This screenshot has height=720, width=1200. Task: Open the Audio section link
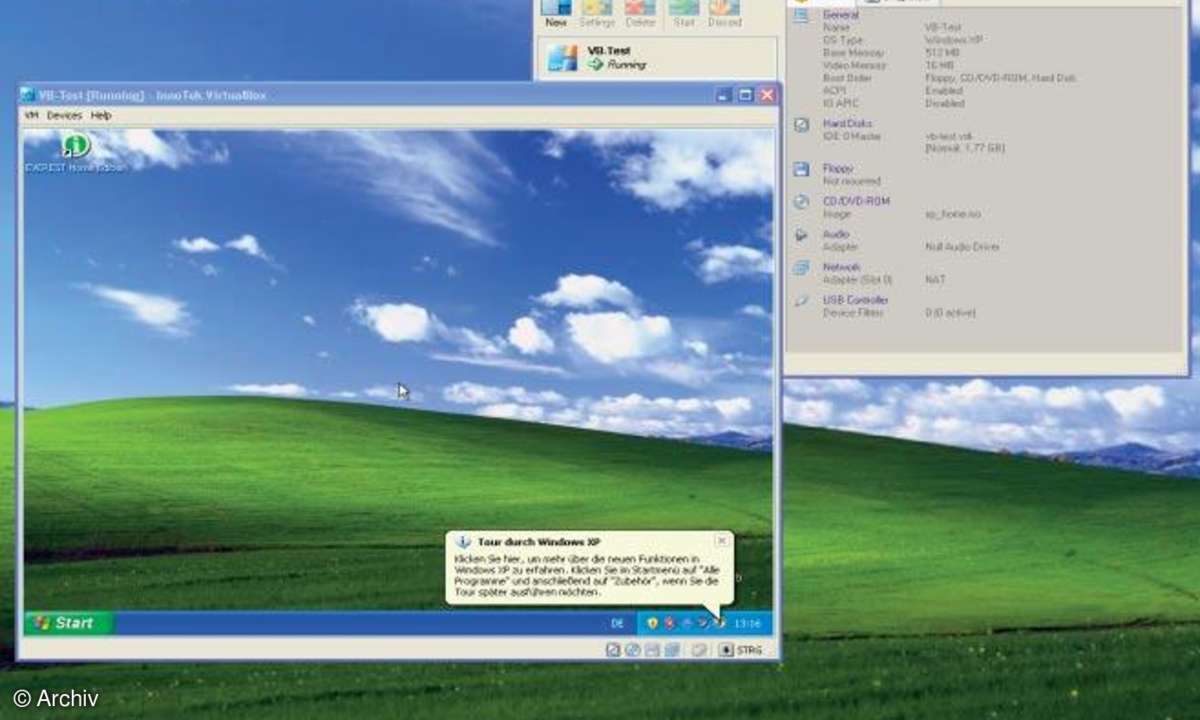coord(835,234)
